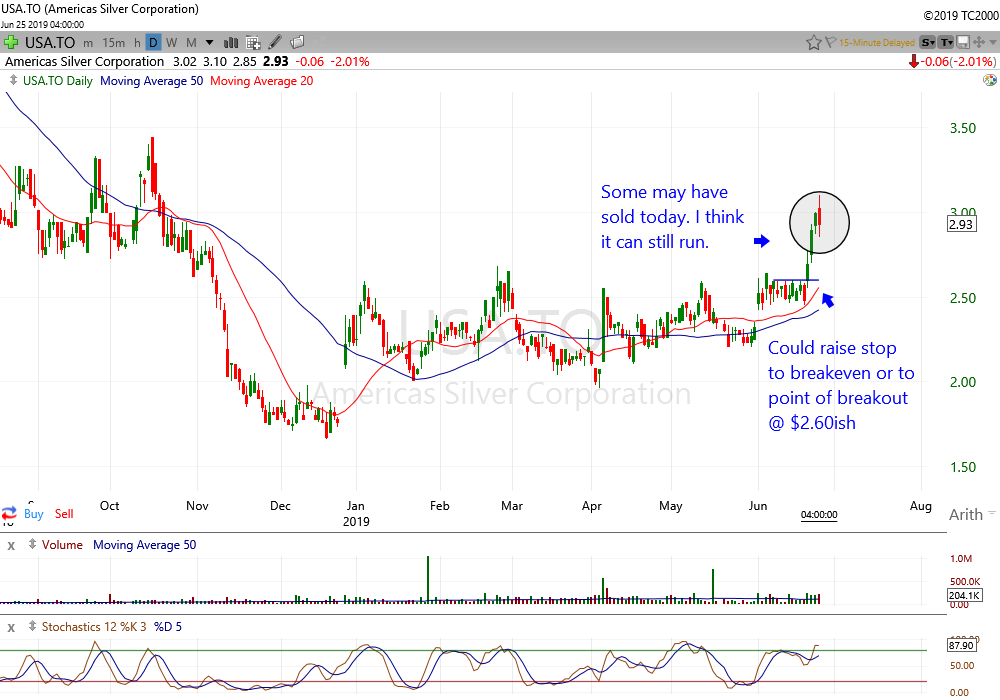1000x700 pixels.
Task: Click the -2.01% change in quote line
Action: point(350,62)
